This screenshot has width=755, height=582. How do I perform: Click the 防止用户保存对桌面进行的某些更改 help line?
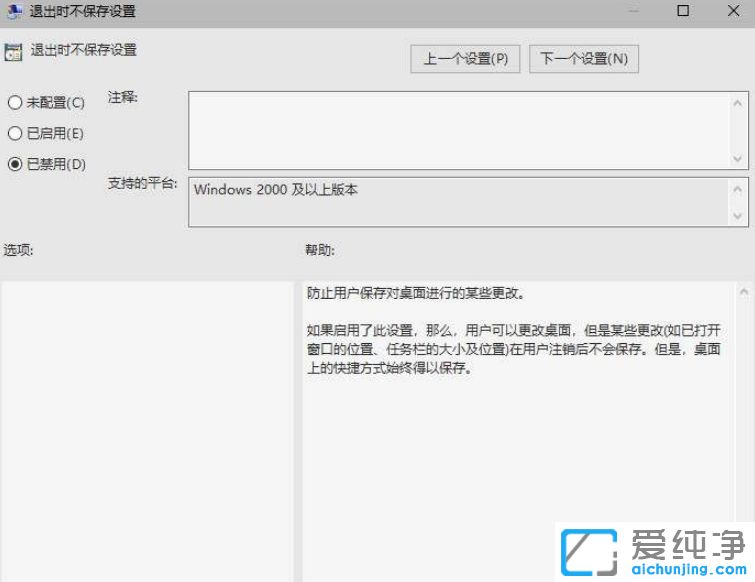click(x=416, y=293)
